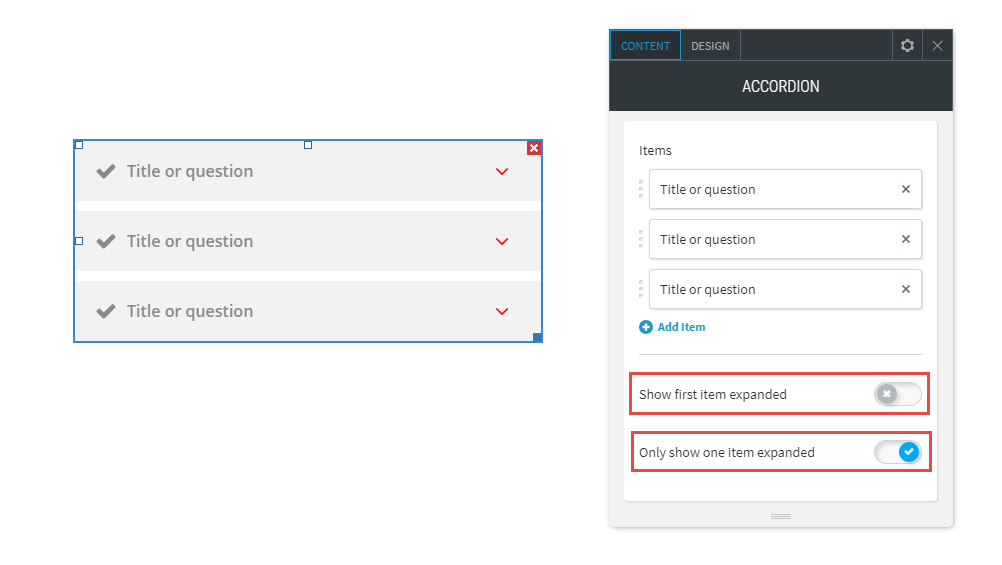Expand the first accordion row chevron
The width and height of the screenshot is (1002, 565).
tap(502, 171)
